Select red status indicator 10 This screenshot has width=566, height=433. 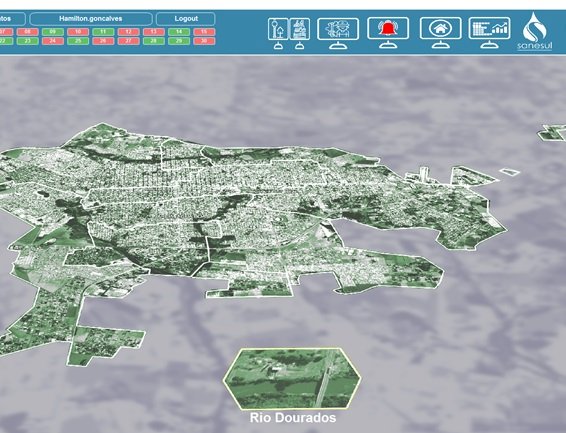[78, 32]
